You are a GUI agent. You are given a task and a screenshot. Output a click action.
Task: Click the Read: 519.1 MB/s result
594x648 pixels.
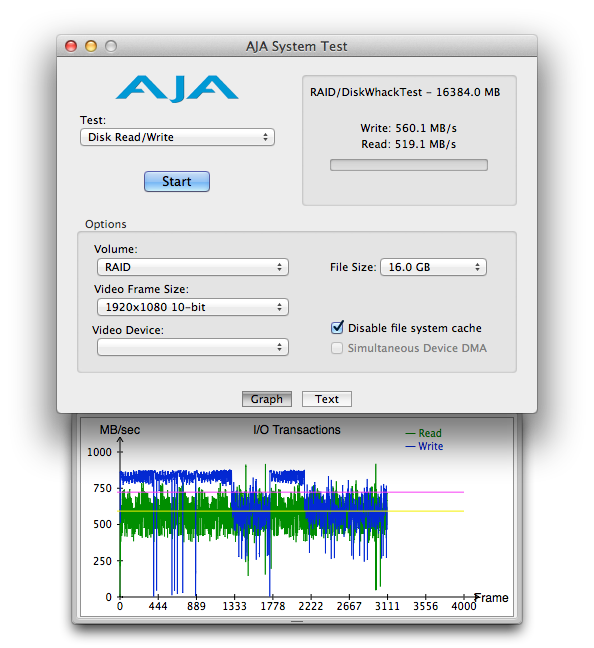[408, 144]
